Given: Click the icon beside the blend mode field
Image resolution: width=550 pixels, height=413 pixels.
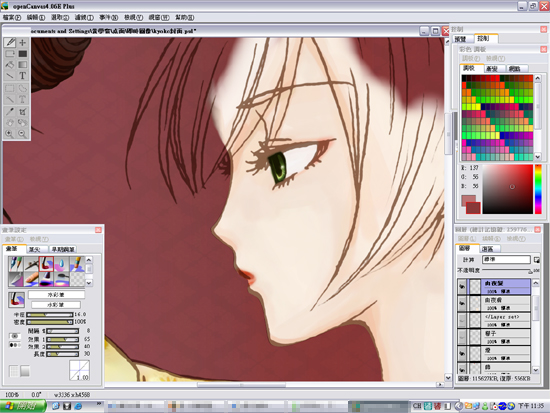Looking at the screenshot, I should click(x=536, y=260).
